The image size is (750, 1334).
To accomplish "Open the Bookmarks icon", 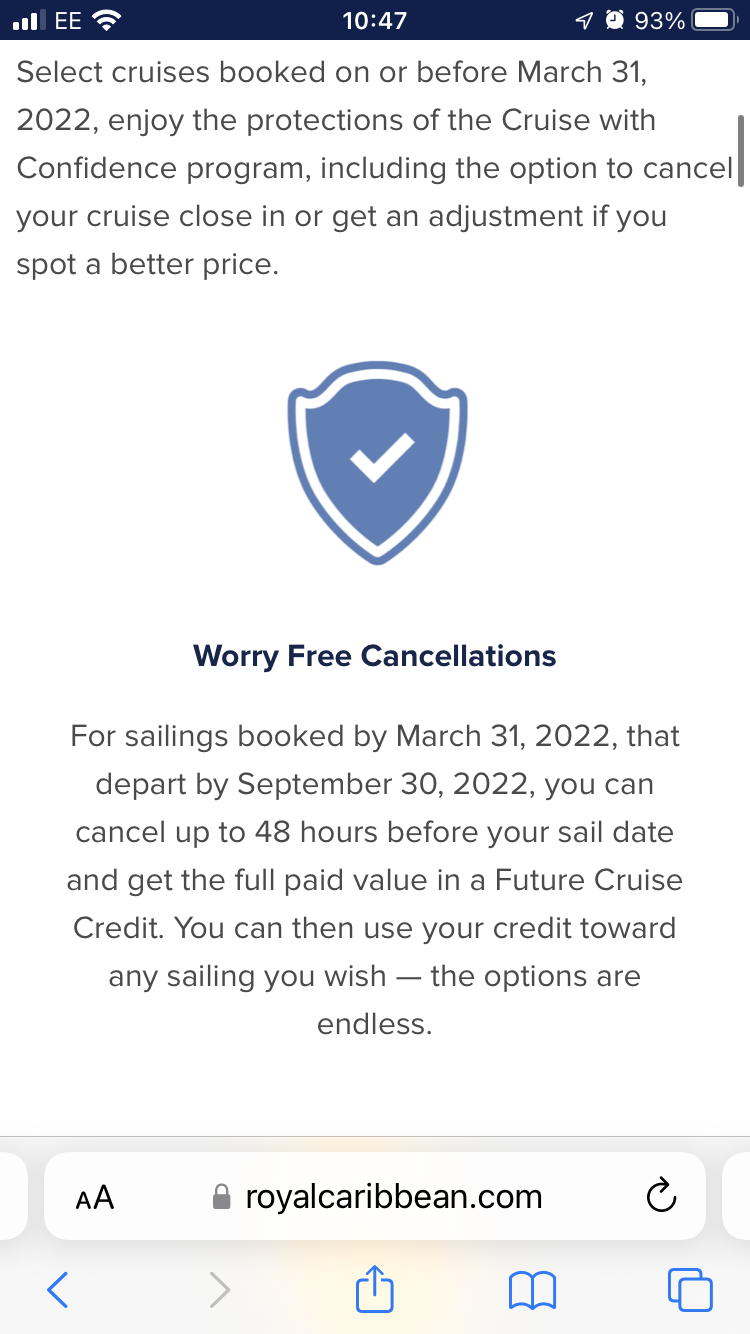I will pos(532,1290).
